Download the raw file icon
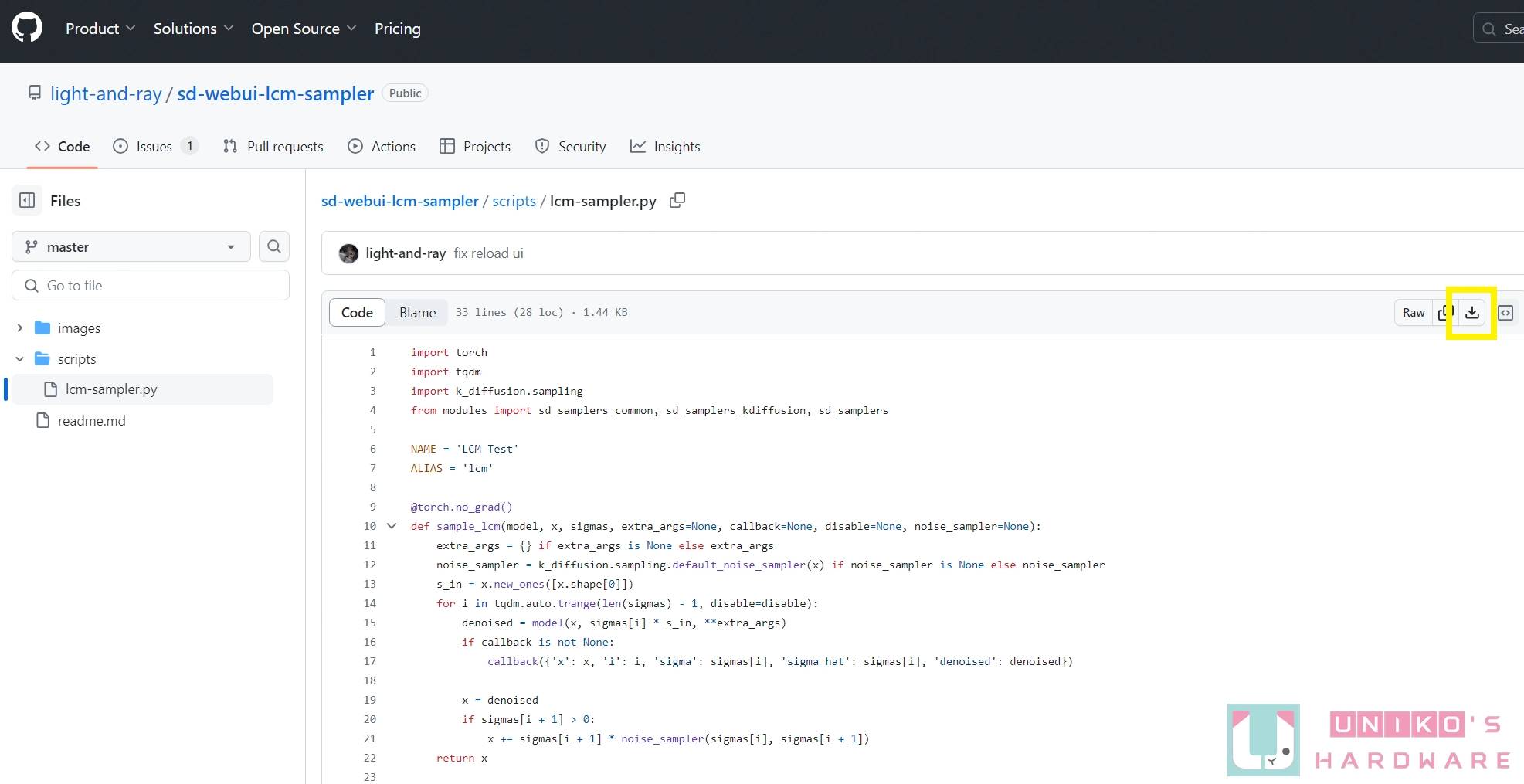 (1472, 313)
